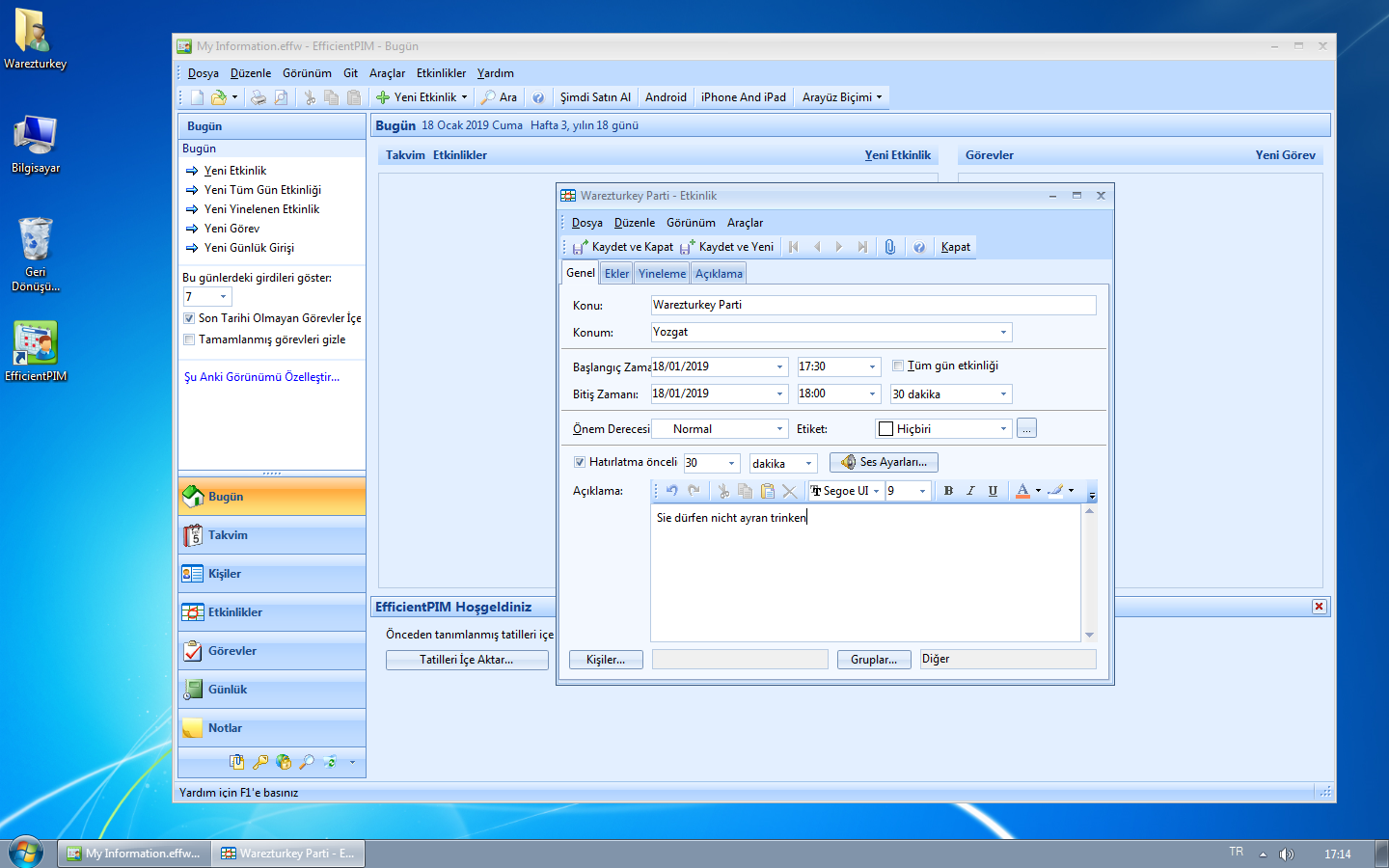The image size is (1389, 868).
Task: Click the globe with lock icon in sidebar footer
Action: pyautogui.click(x=284, y=762)
